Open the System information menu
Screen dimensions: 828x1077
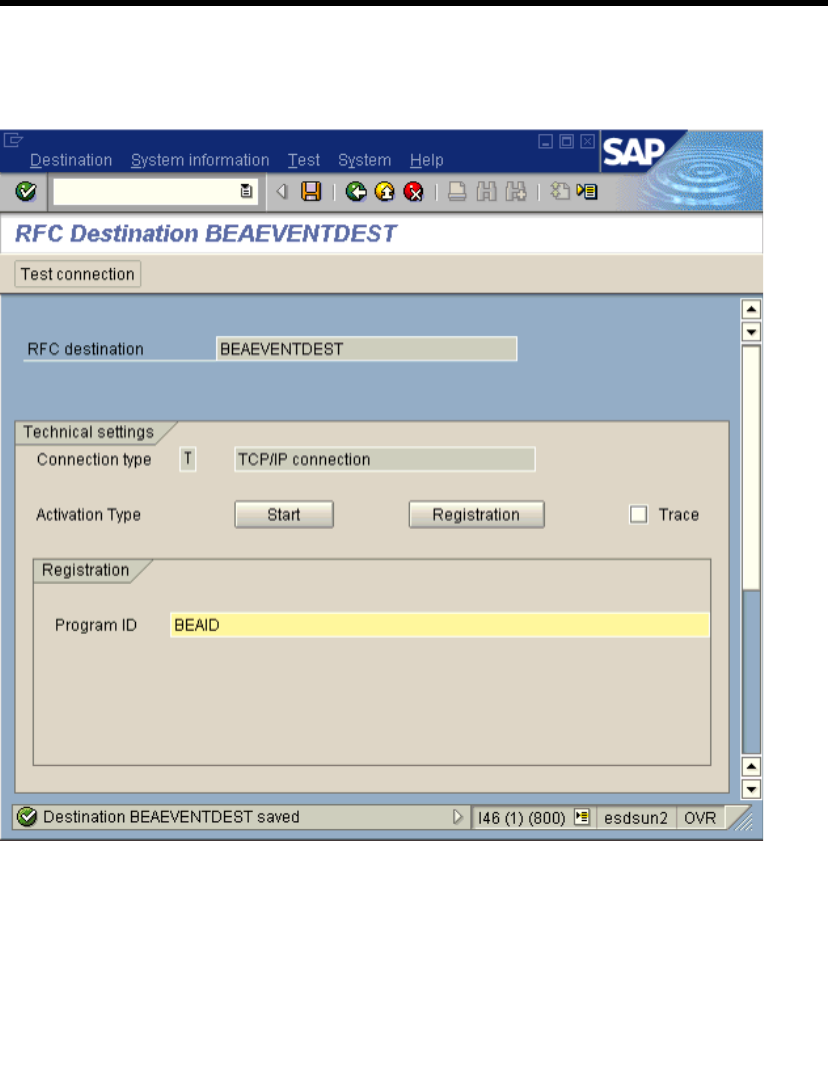(200, 160)
